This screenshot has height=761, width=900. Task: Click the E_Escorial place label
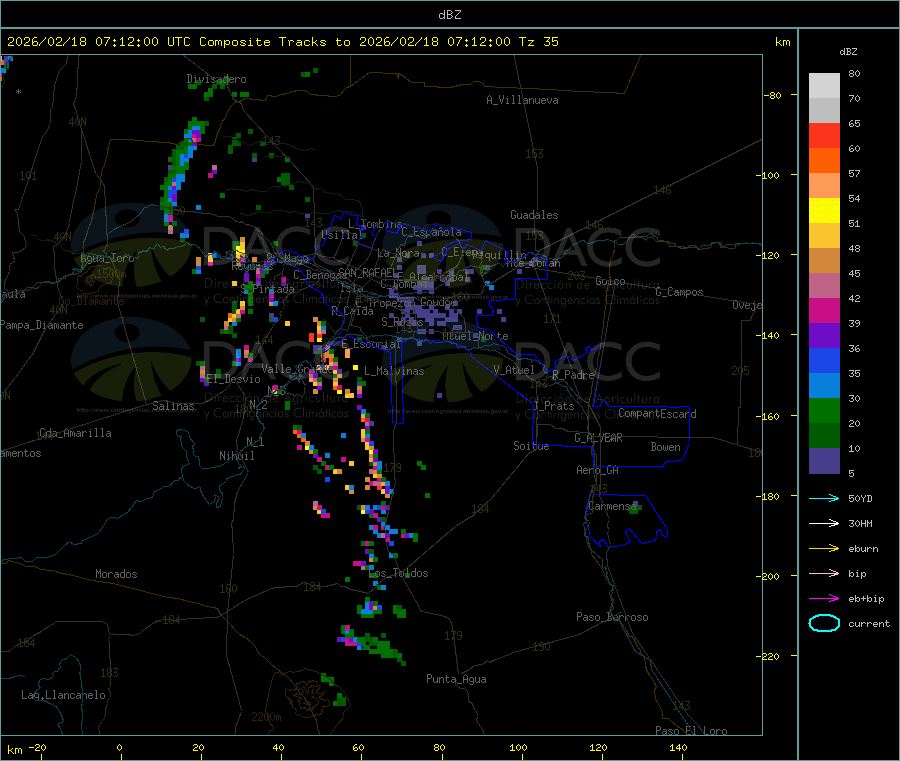click(371, 344)
